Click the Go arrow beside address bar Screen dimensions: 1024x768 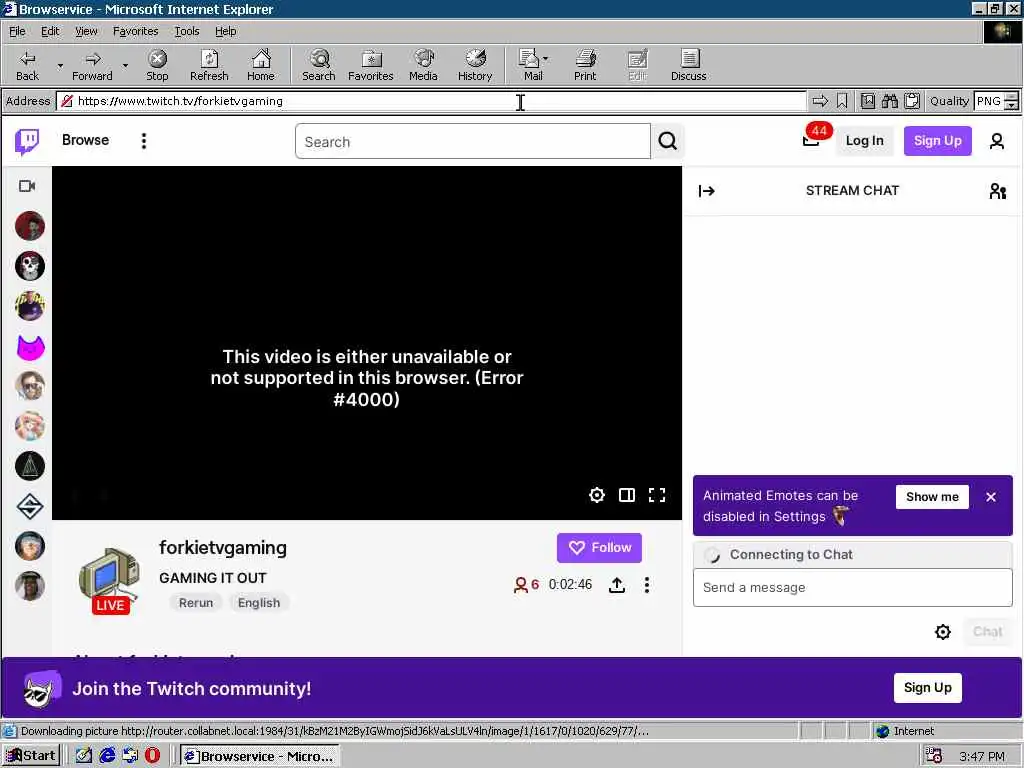coord(820,101)
